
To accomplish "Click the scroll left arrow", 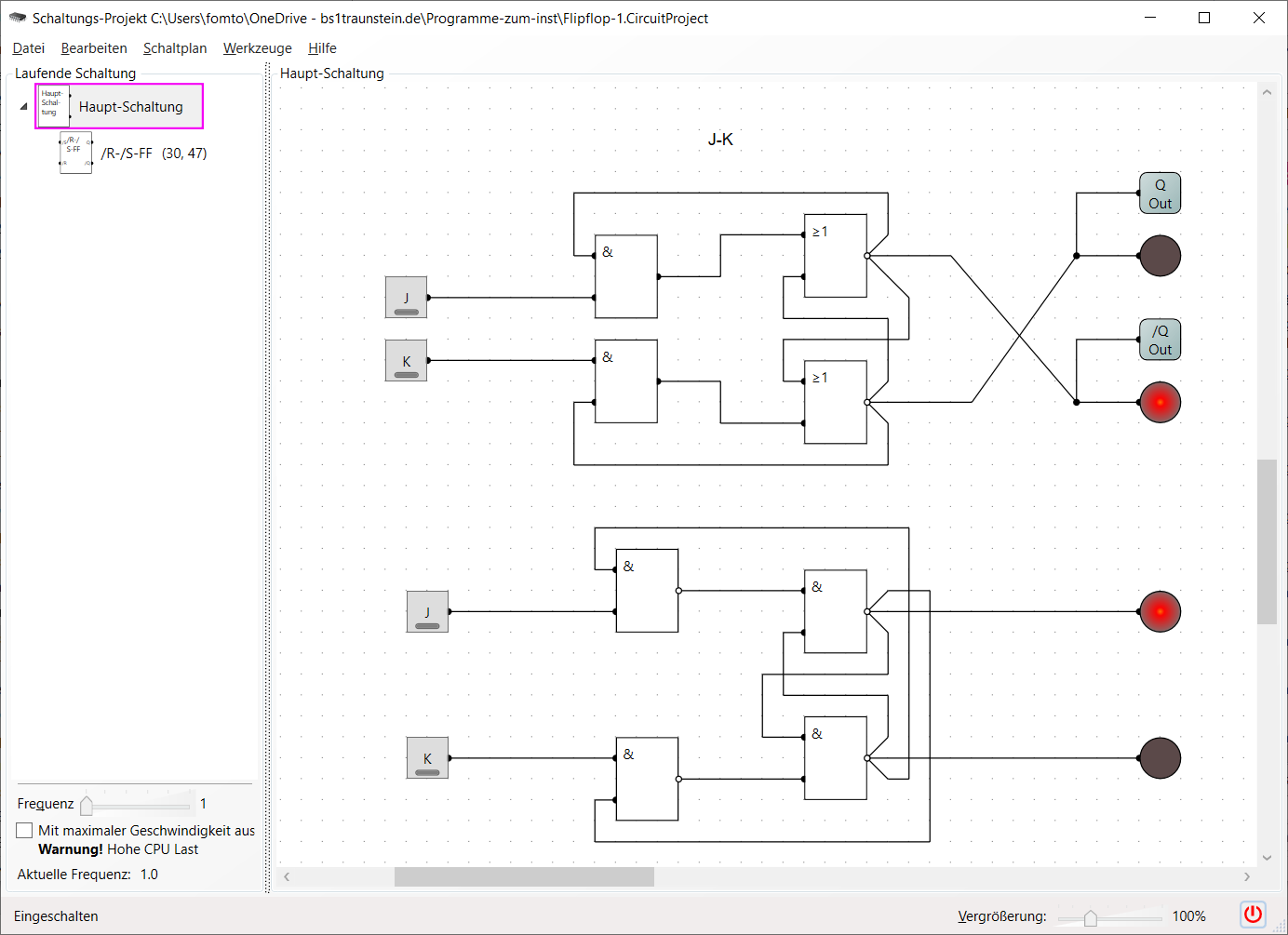I will [x=287, y=876].
